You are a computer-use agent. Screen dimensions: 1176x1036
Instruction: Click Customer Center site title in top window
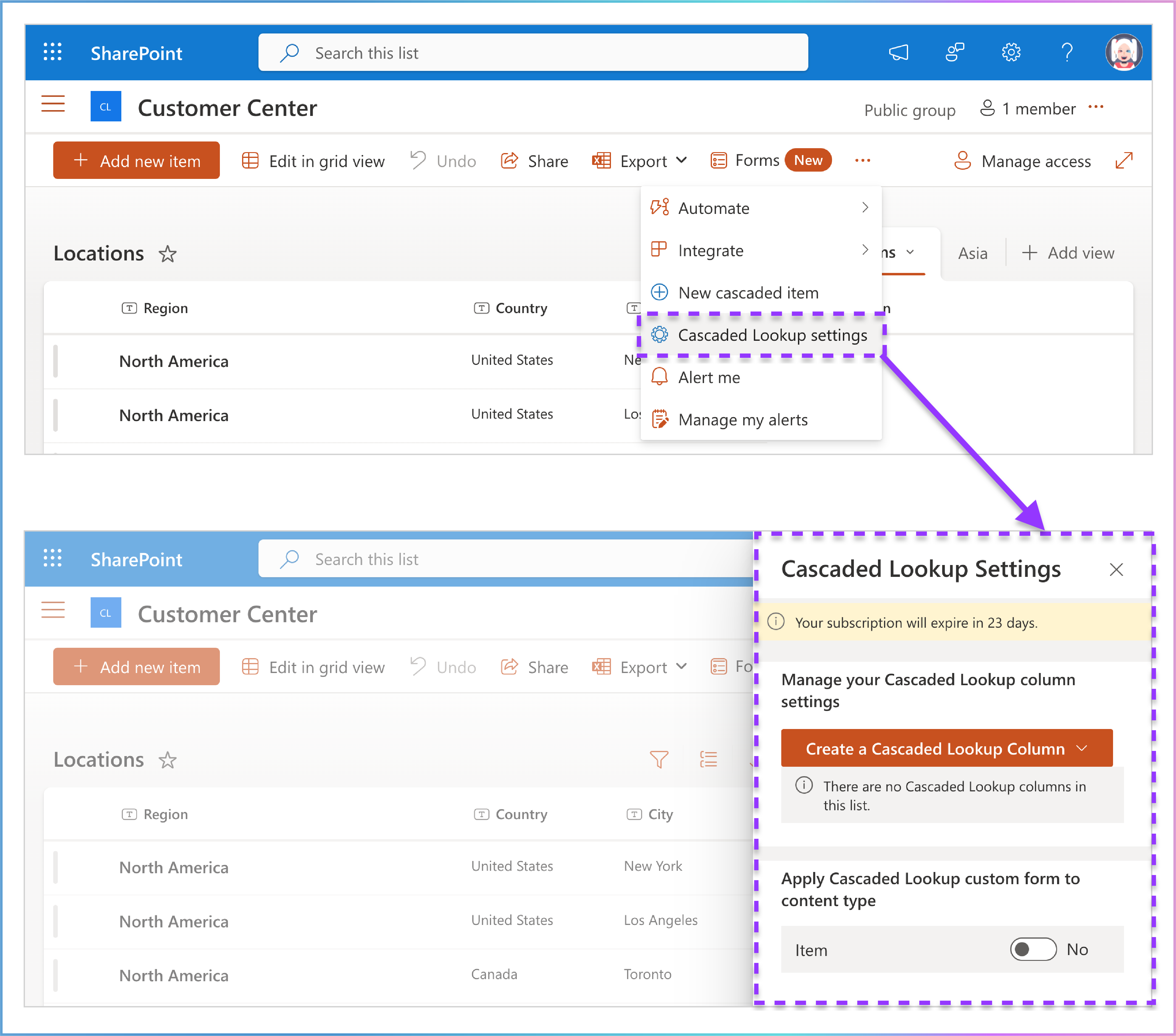click(x=227, y=108)
